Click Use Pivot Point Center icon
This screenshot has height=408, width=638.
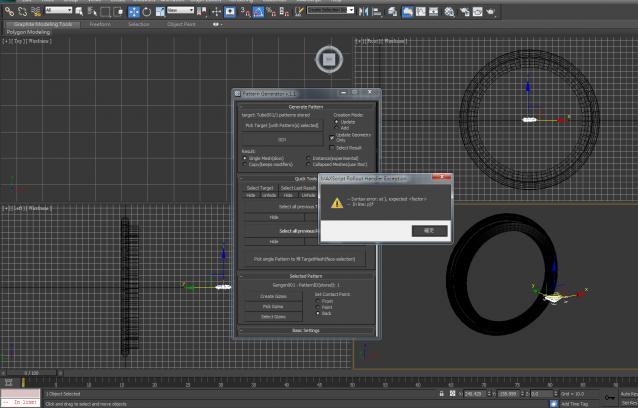pyautogui.click(x=201, y=12)
